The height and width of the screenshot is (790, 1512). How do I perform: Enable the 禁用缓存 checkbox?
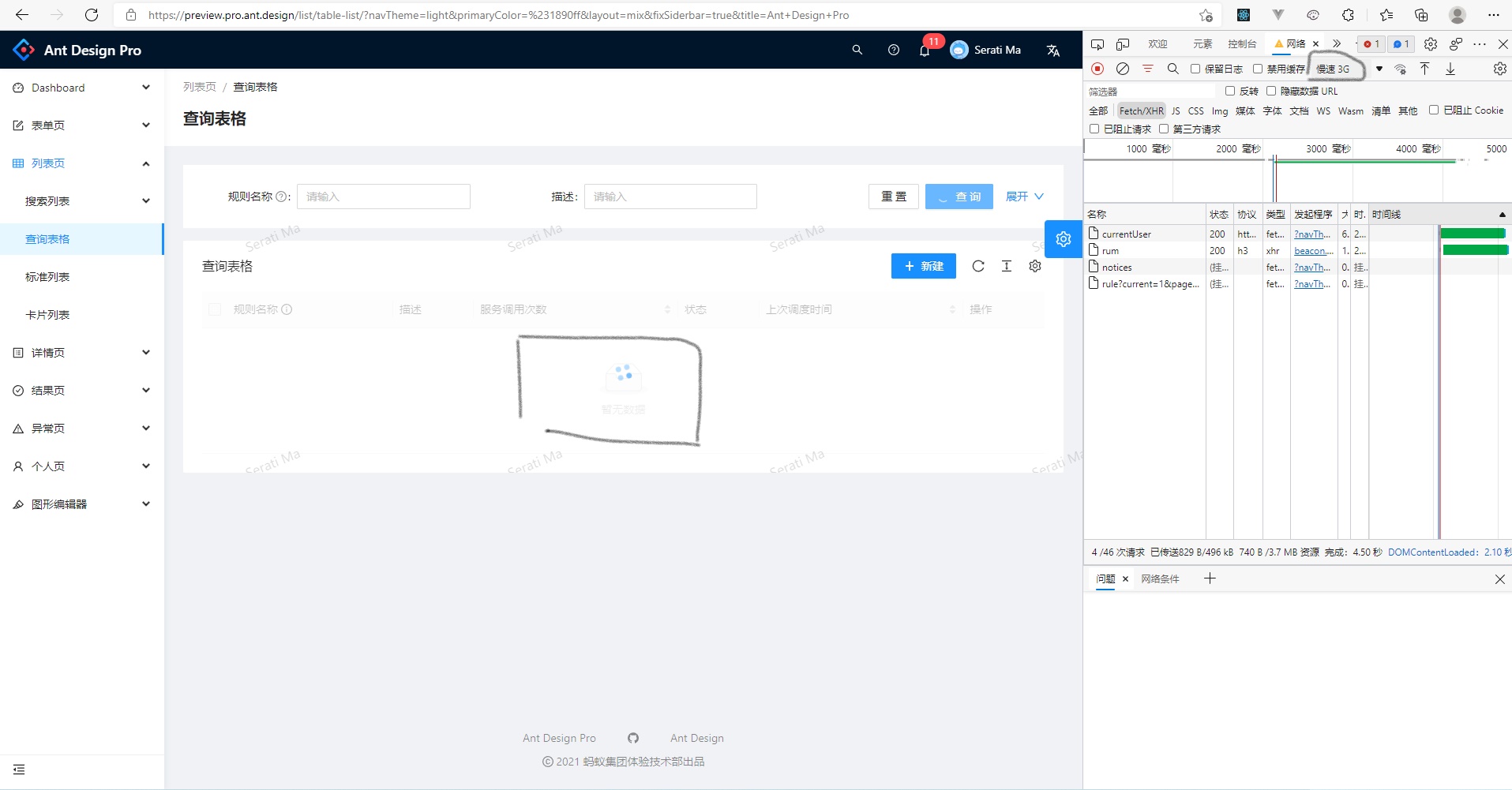(x=1257, y=69)
